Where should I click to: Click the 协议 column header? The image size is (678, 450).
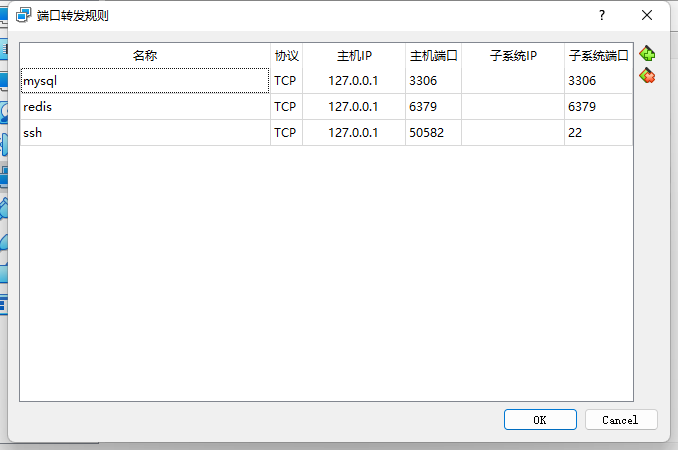click(286, 55)
